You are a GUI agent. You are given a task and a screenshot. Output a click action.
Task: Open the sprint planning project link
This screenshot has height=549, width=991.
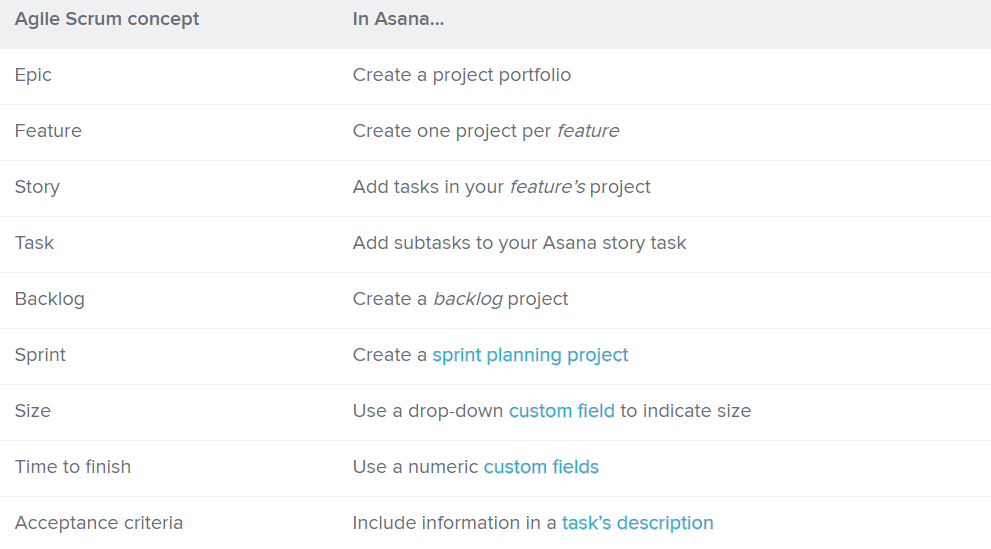coord(530,355)
